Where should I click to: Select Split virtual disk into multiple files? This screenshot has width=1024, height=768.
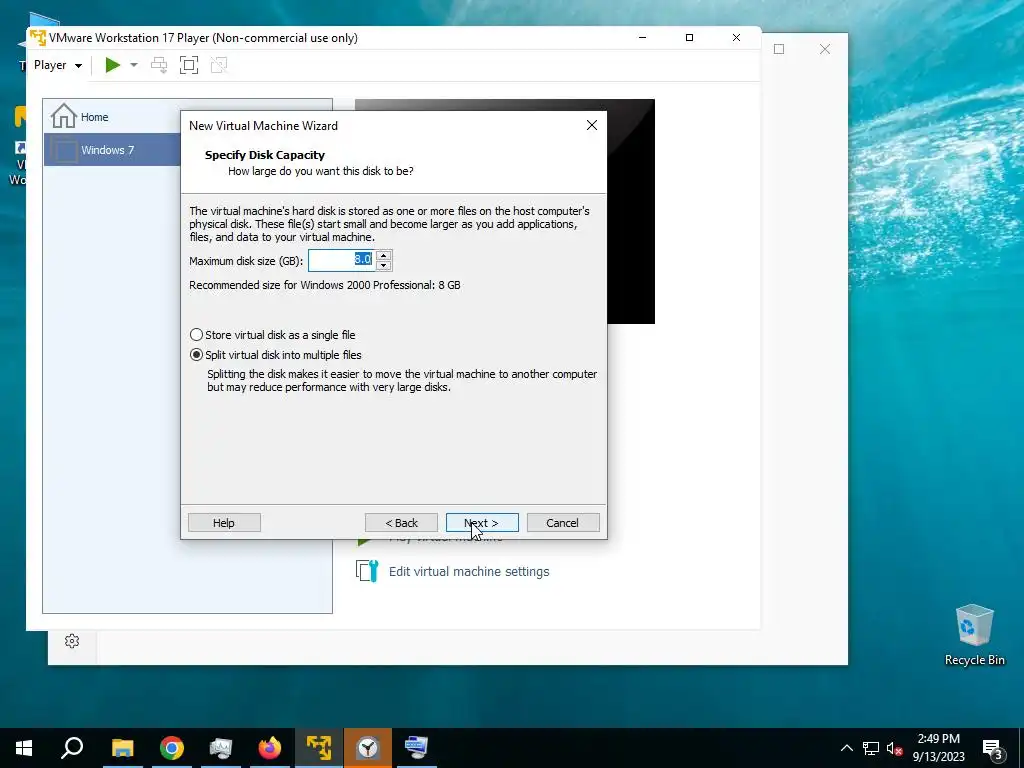click(x=276, y=355)
